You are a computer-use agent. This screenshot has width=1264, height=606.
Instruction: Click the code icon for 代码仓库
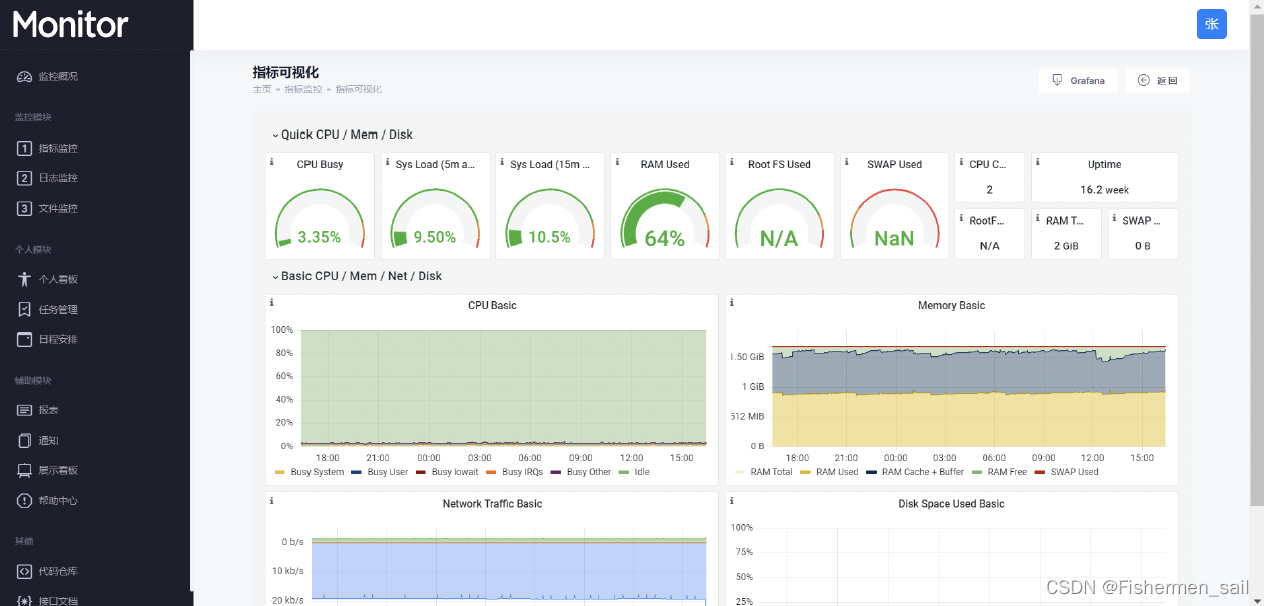(25, 572)
